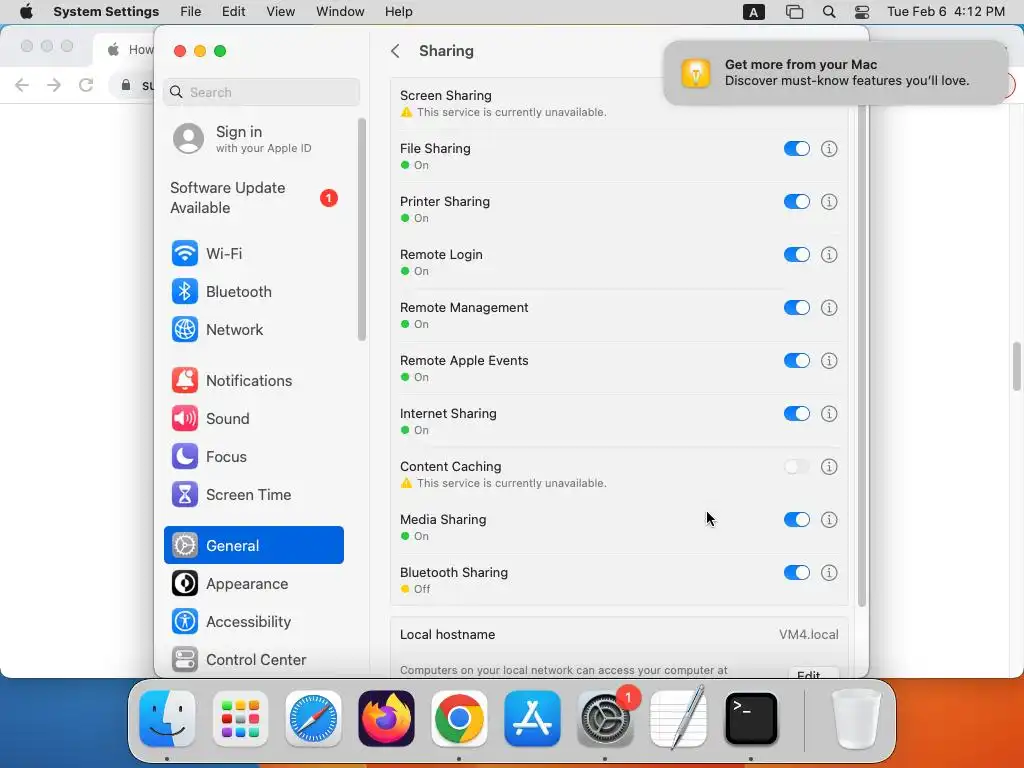Show info for Printer Sharing
The width and height of the screenshot is (1024, 768).
[x=829, y=202]
